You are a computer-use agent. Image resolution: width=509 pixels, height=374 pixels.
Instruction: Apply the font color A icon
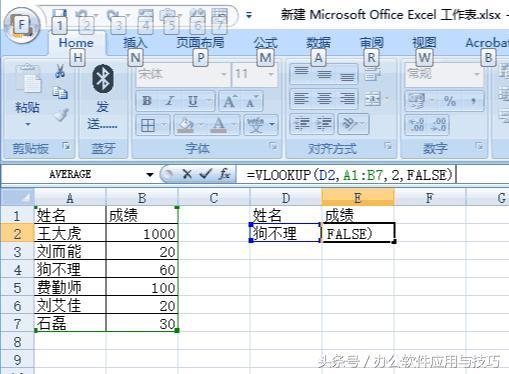click(219, 125)
